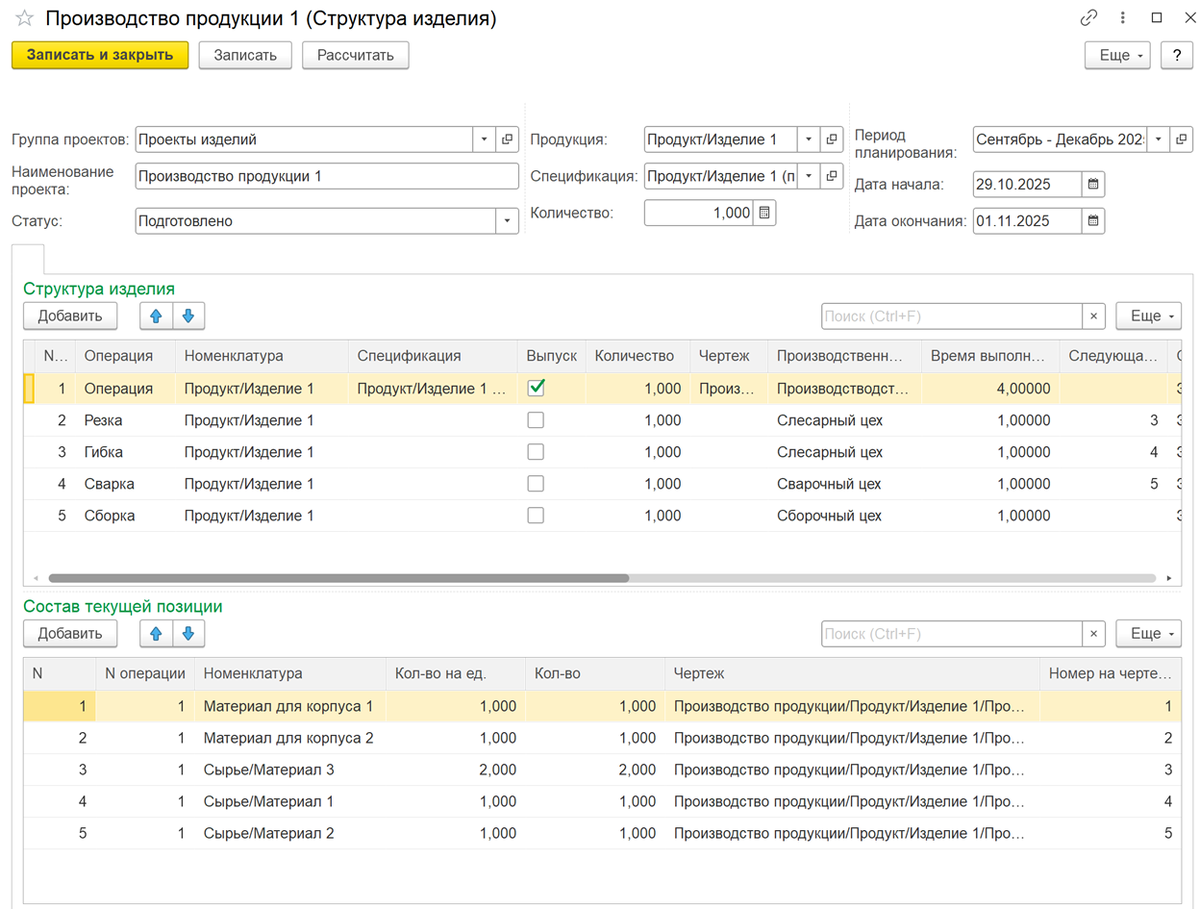Open calculator for Количество field
Viewport: 1200px width, 909px height.
click(764, 213)
